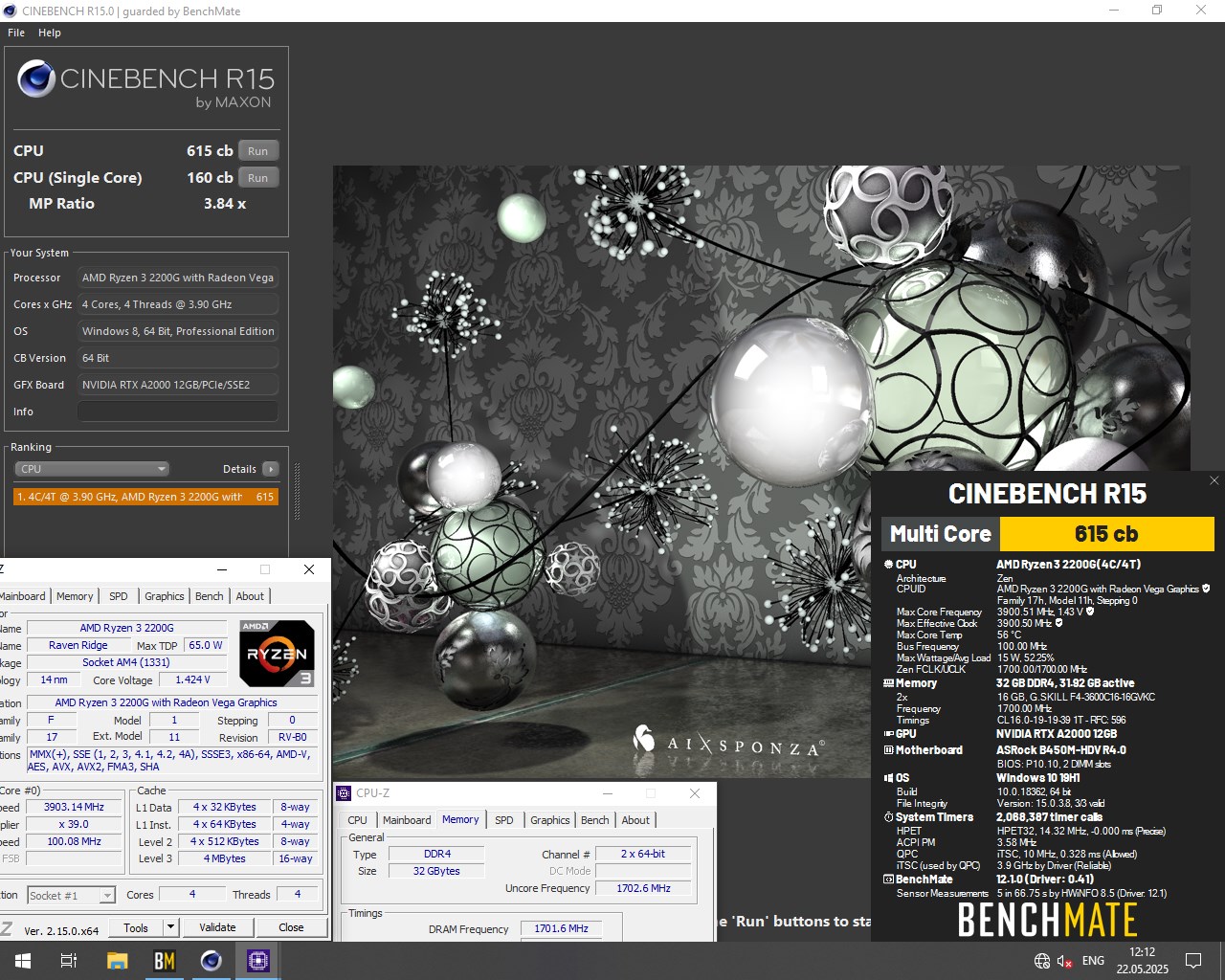Viewport: 1225px width, 980px height.
Task: Open Task View from the taskbar
Action: click(69, 961)
